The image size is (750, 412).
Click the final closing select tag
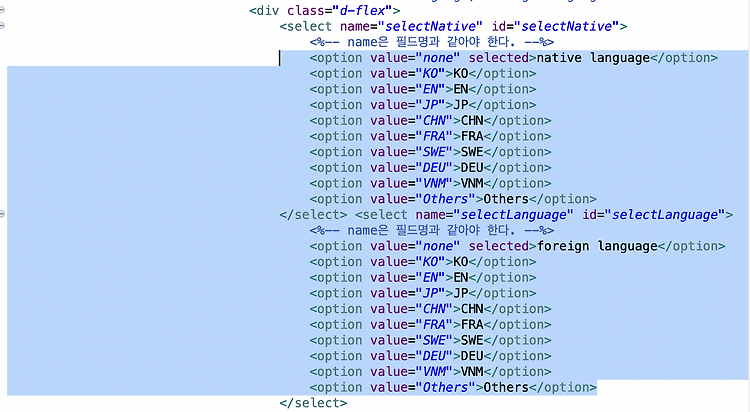pyautogui.click(x=313, y=403)
